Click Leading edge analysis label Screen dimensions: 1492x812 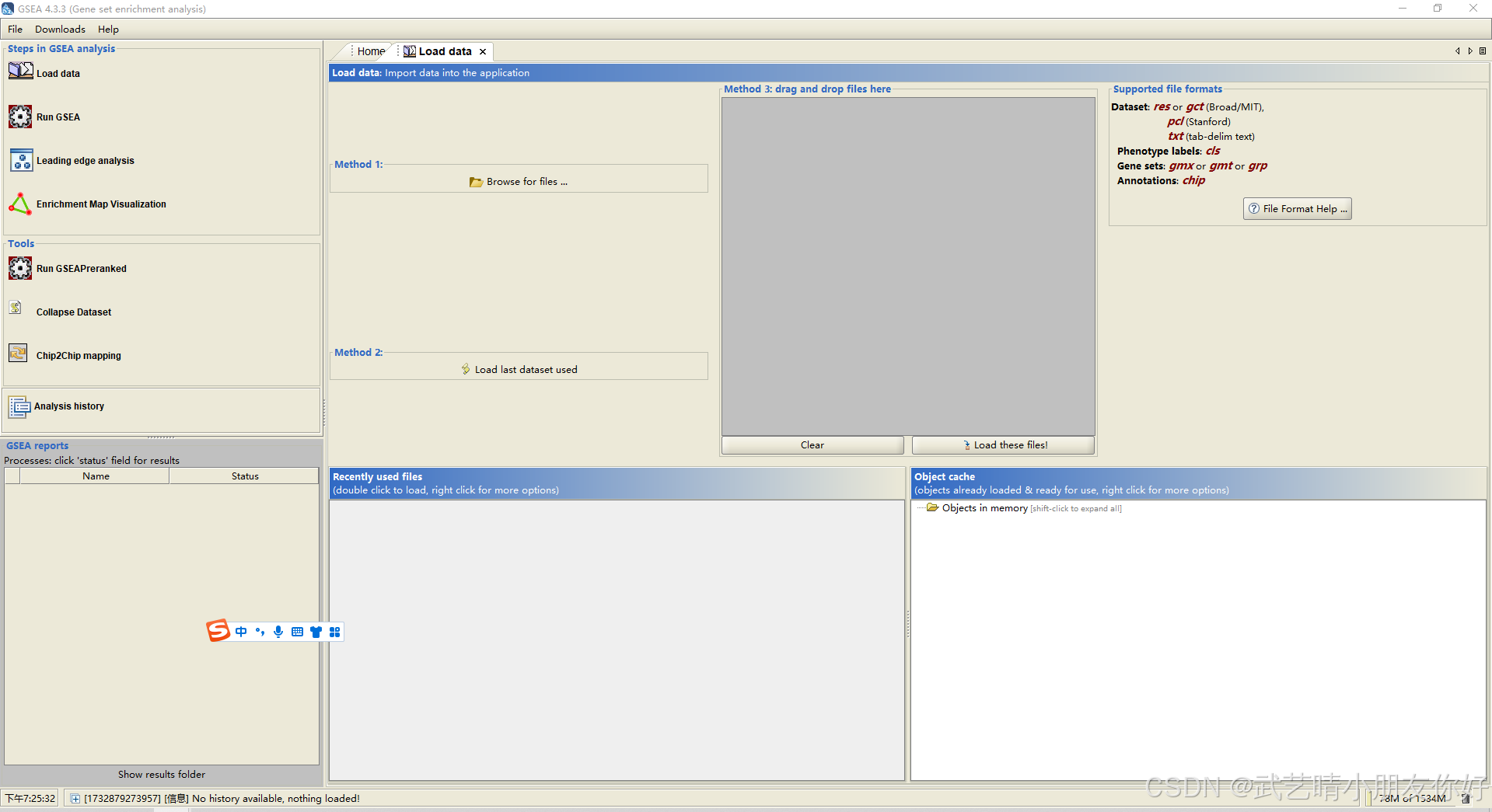[x=86, y=161]
